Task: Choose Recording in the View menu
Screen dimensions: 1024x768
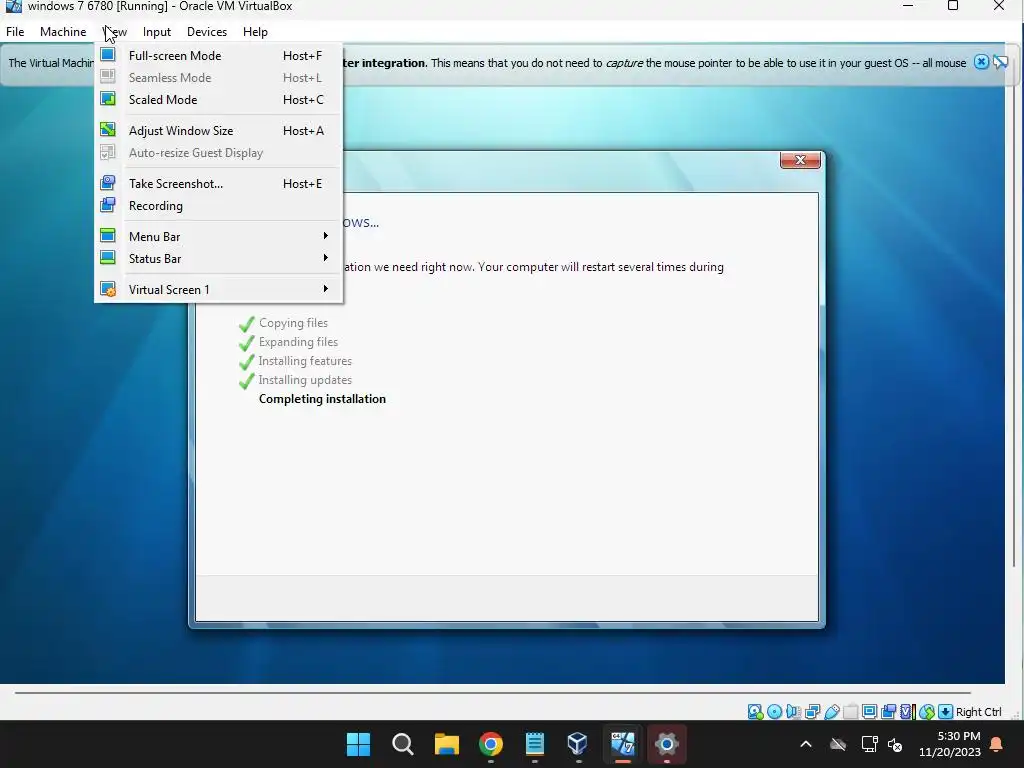Action: (x=218, y=206)
